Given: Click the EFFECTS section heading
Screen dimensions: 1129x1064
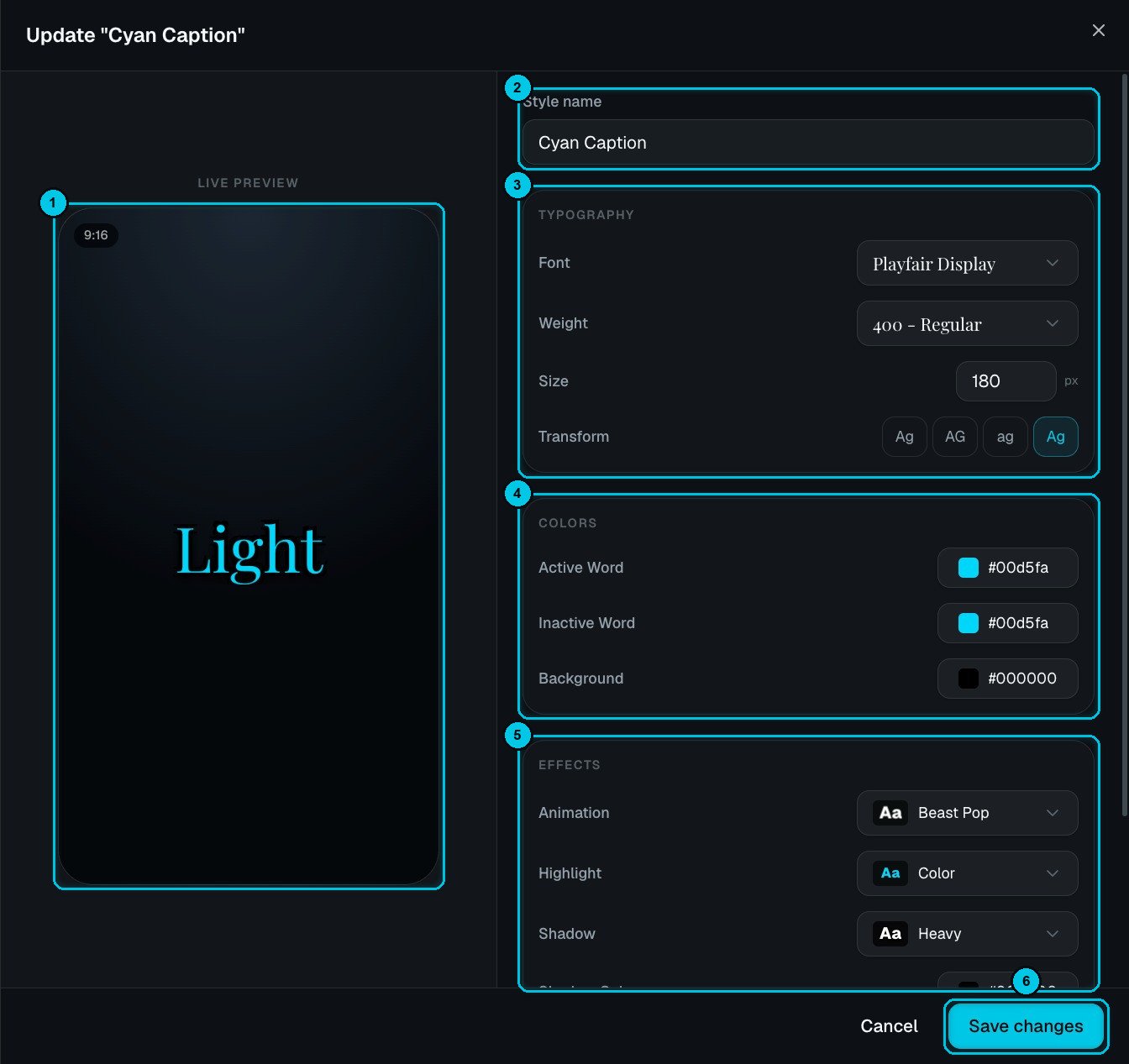Looking at the screenshot, I should (570, 765).
